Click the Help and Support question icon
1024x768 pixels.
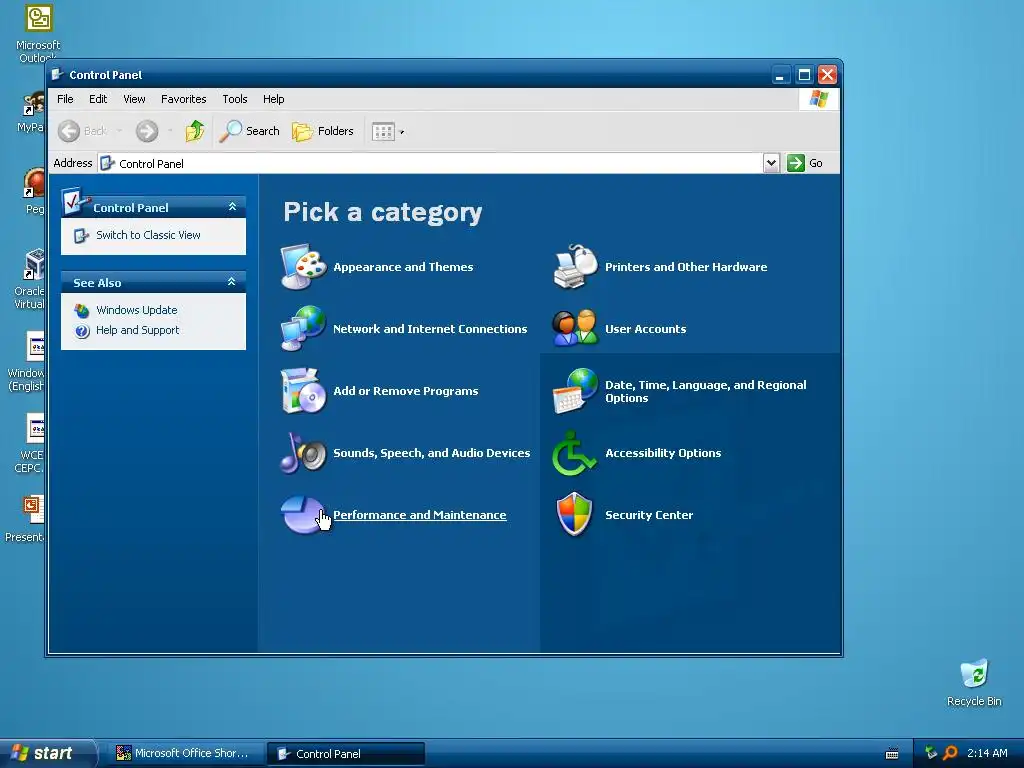82,331
